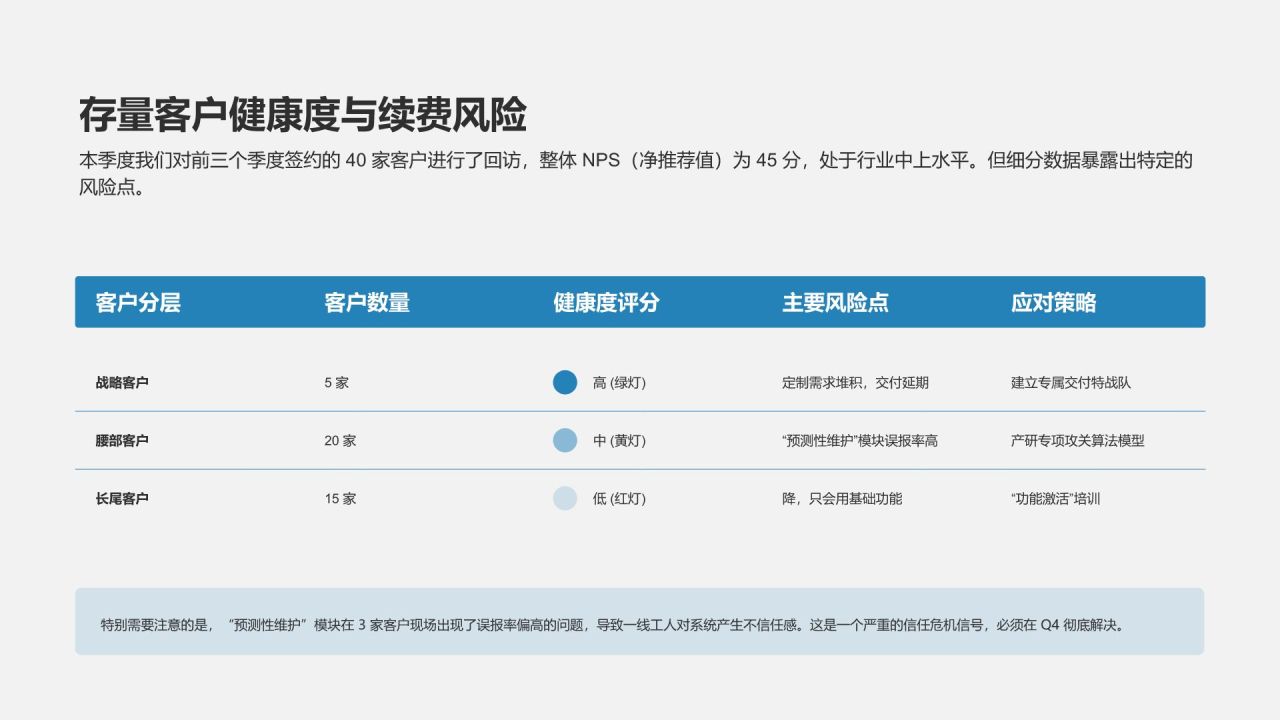Click the medium blue health dot for 腰部客户

coord(565,440)
